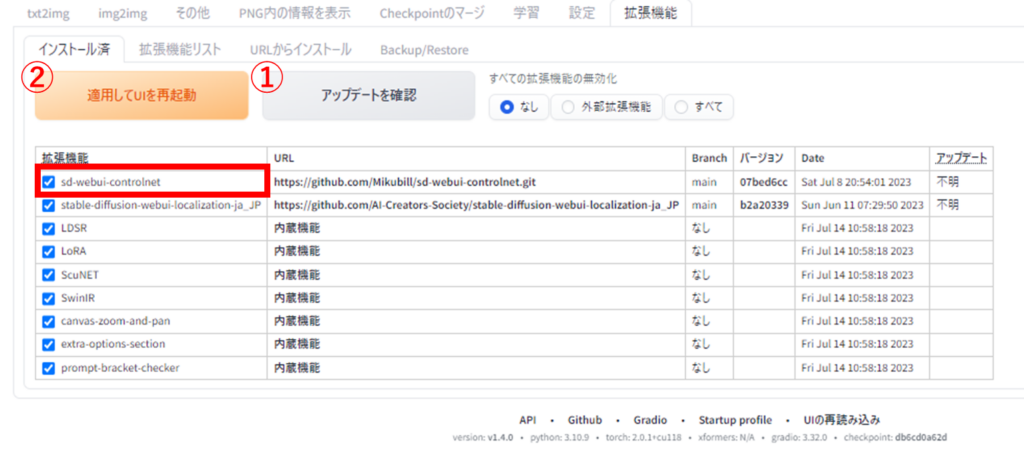Open the URLからインストール sub-tab

pyautogui.click(x=300, y=49)
